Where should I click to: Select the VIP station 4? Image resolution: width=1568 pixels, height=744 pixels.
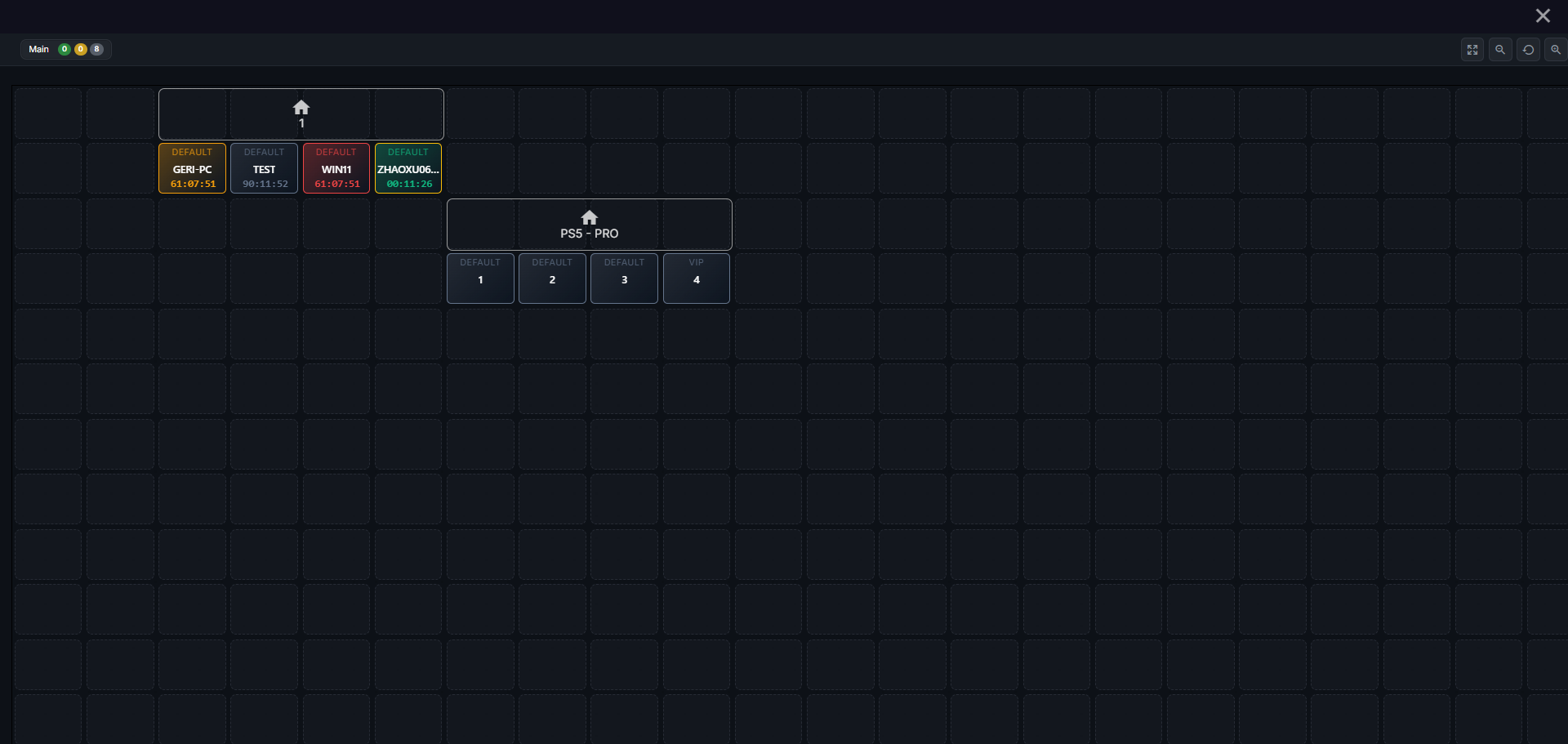point(697,278)
